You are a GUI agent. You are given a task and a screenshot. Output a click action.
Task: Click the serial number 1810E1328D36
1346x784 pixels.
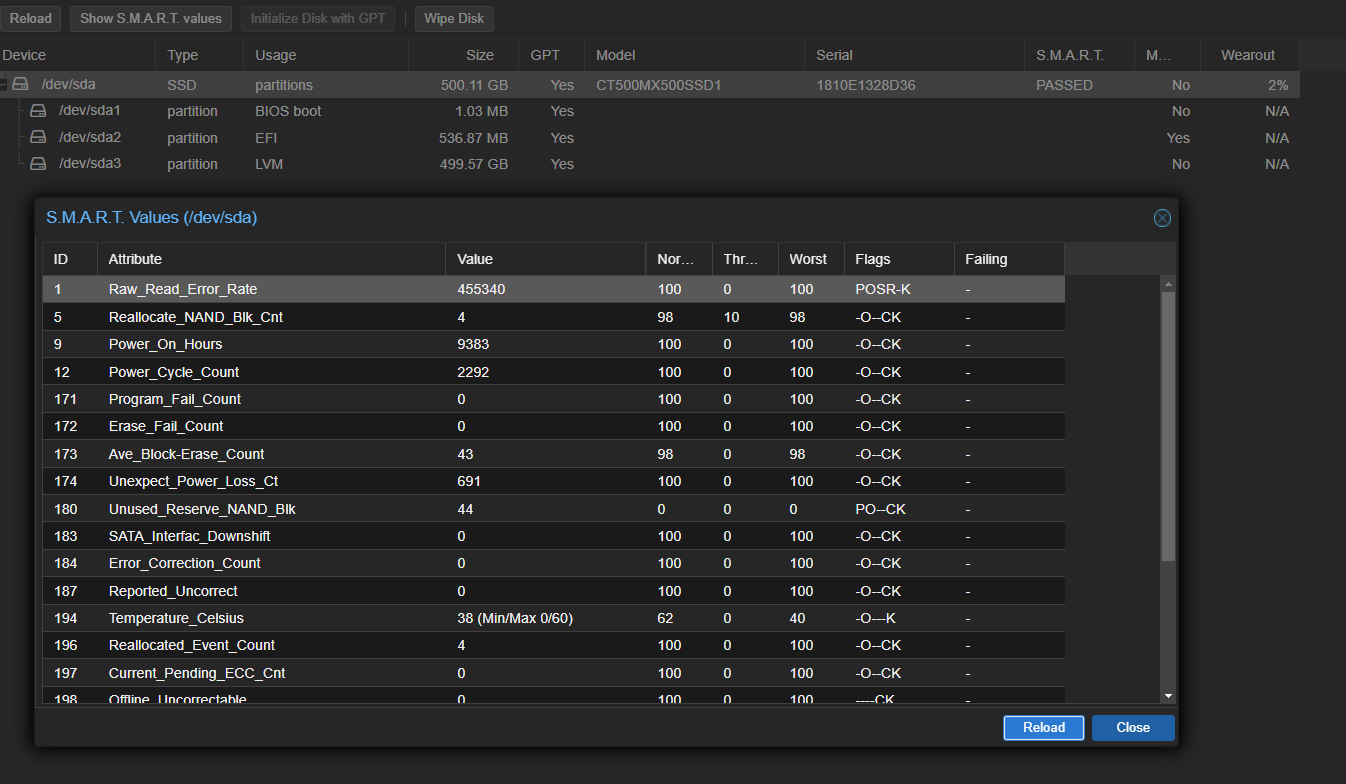coord(864,85)
